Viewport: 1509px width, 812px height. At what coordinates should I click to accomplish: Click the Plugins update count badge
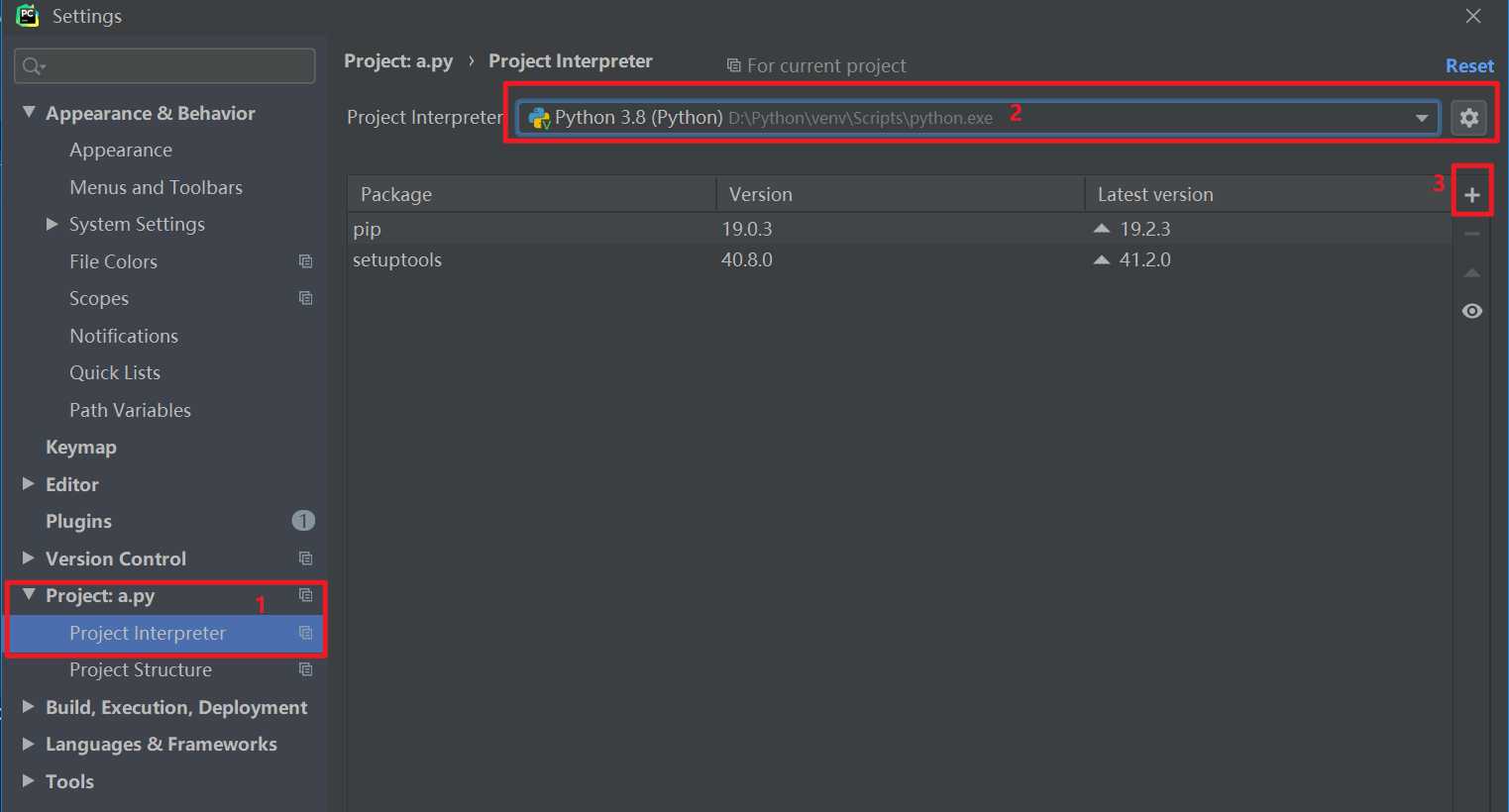(303, 521)
